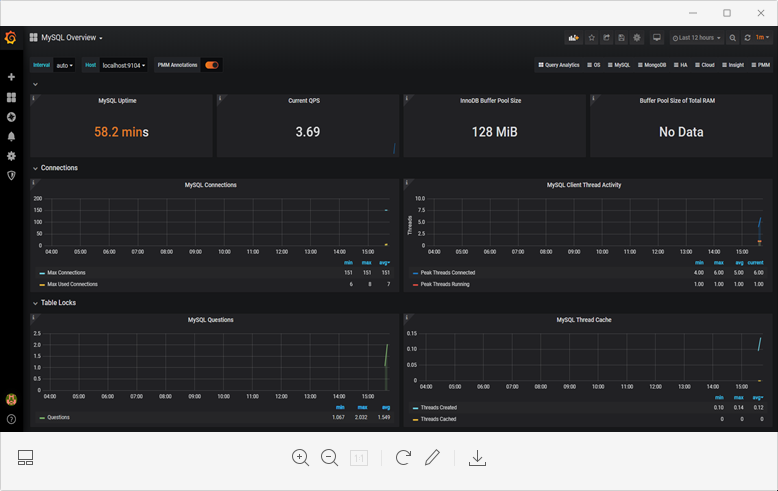Click the MySQL Connections panel title
The image size is (778, 491).
pos(211,185)
